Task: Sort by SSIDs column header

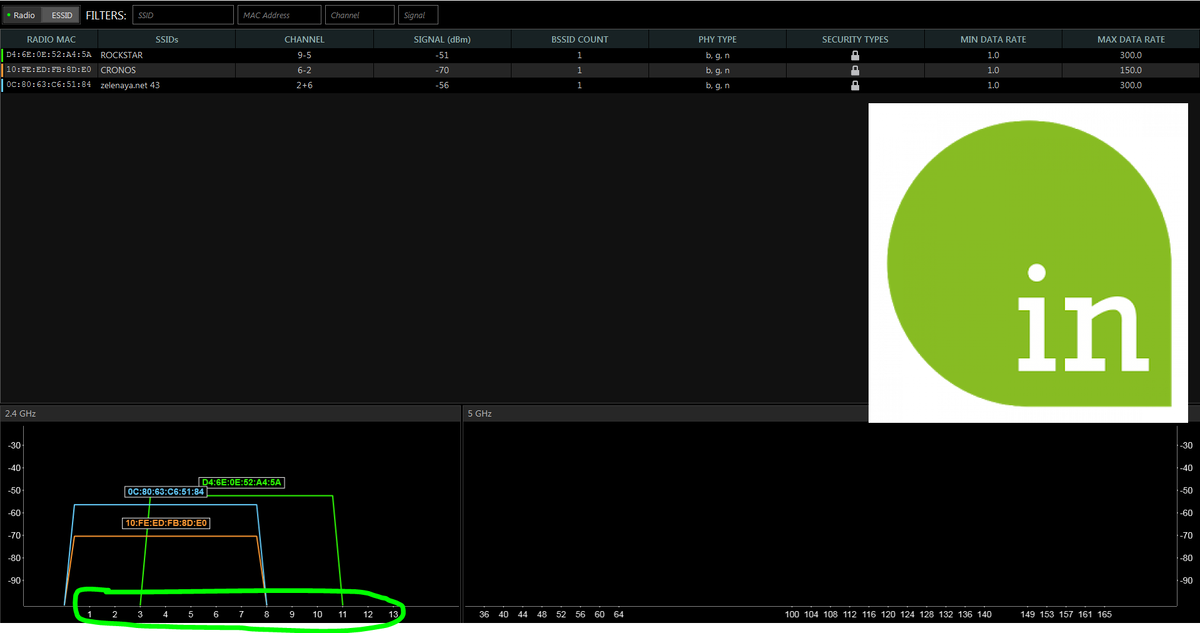Action: [166, 39]
